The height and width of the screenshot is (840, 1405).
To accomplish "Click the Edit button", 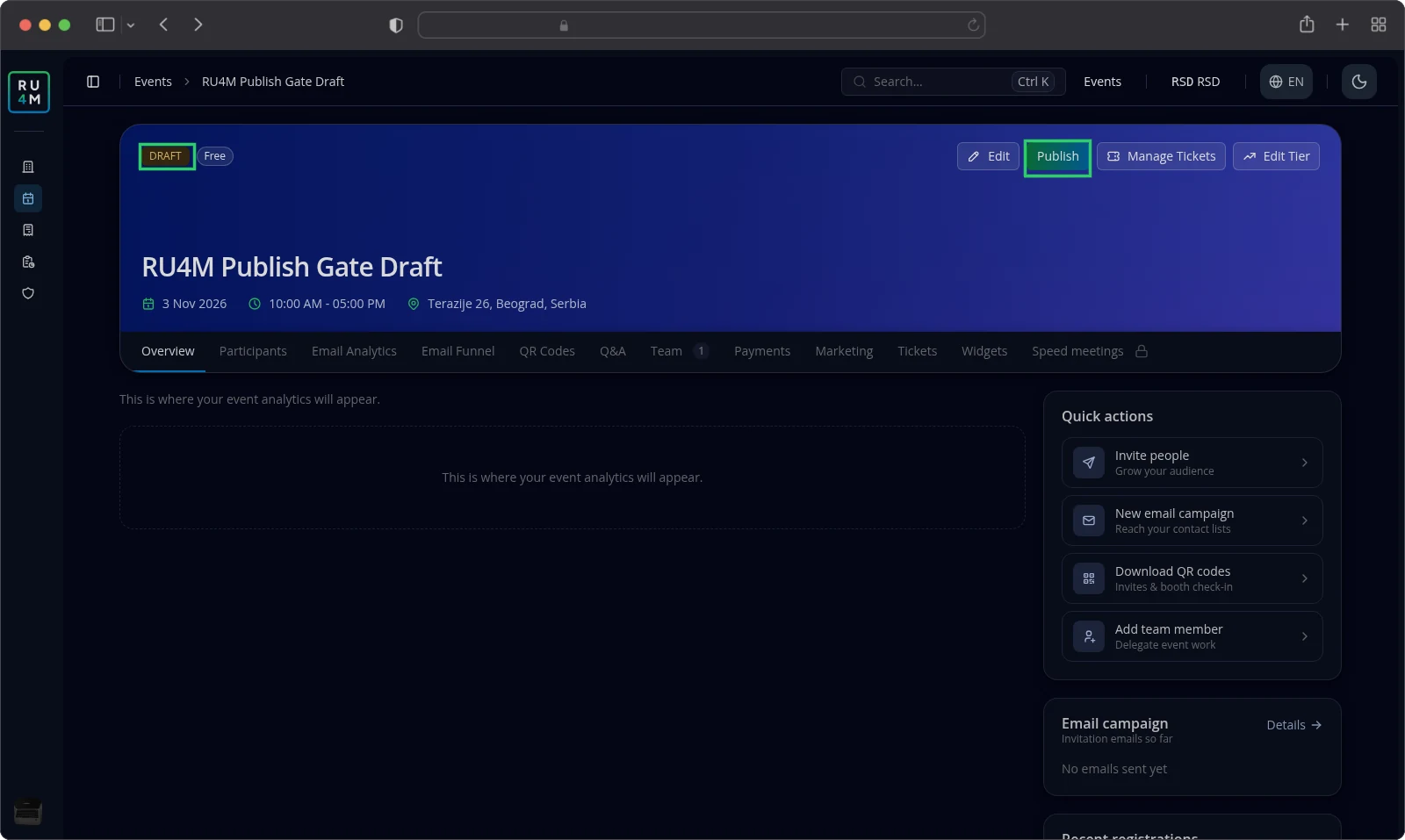I will (x=988, y=156).
